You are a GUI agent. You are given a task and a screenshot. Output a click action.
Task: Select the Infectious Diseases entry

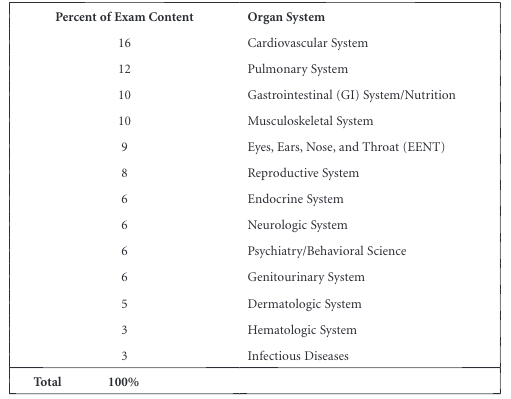click(298, 356)
